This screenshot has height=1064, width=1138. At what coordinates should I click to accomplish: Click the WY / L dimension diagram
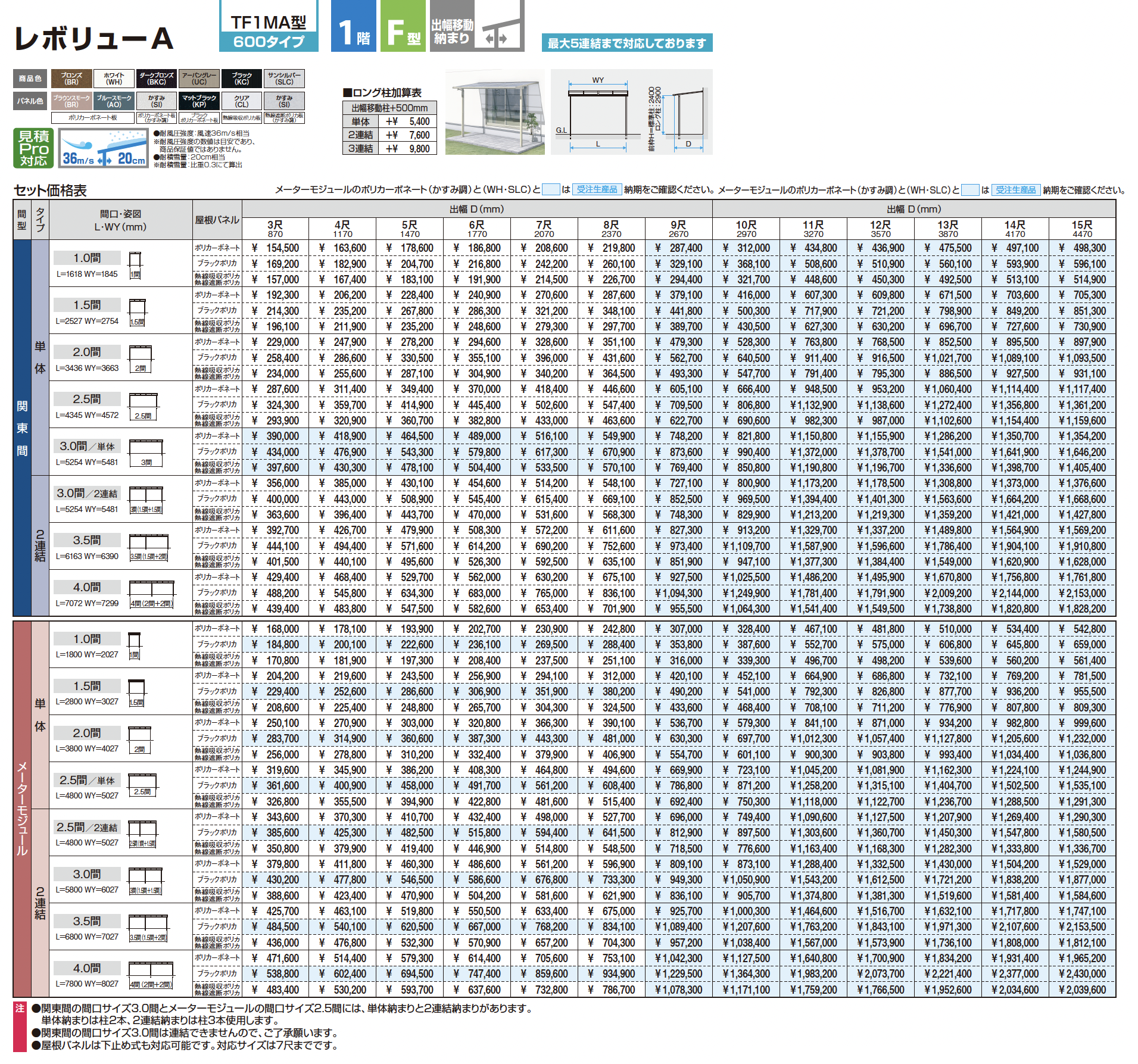631,112
